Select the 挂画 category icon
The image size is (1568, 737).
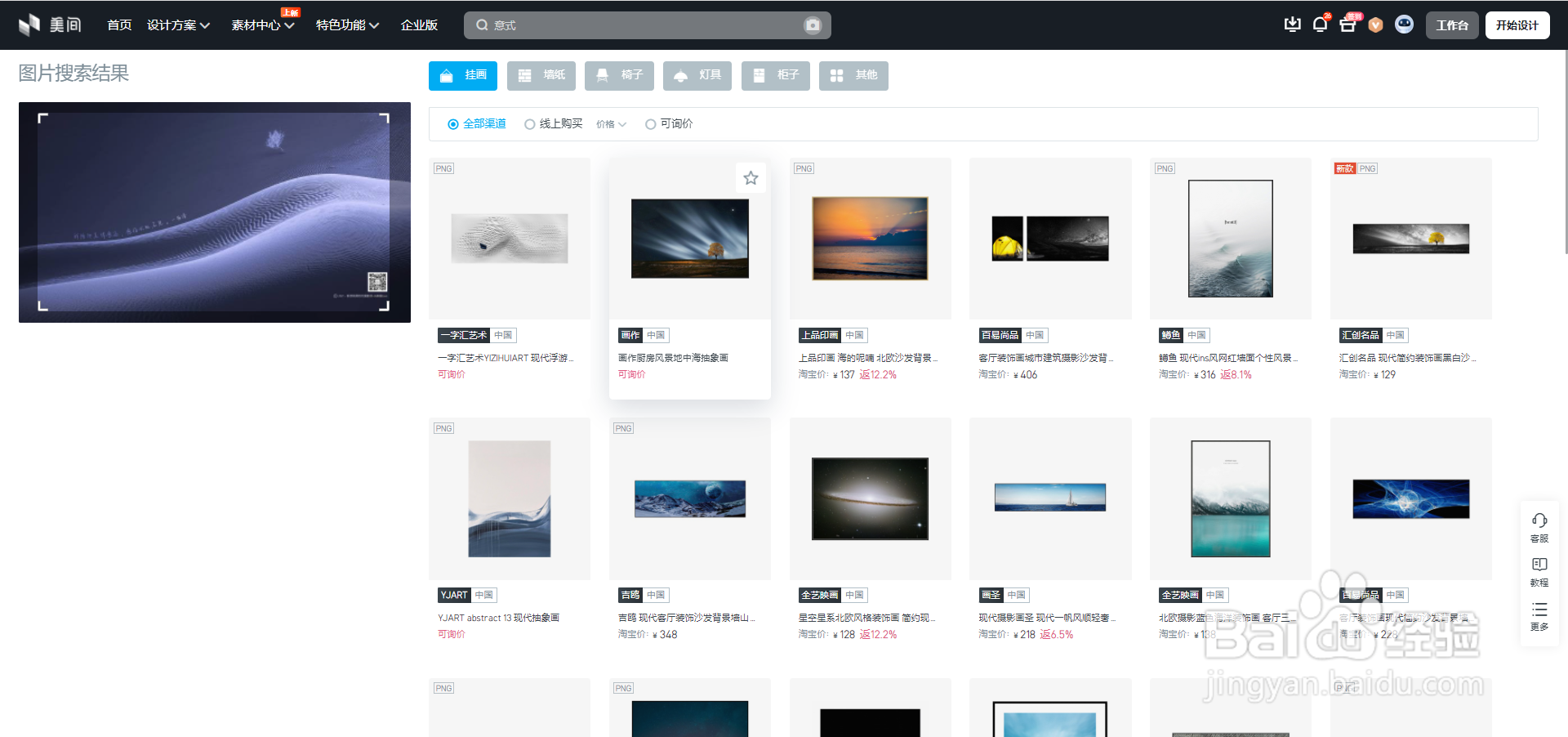445,75
